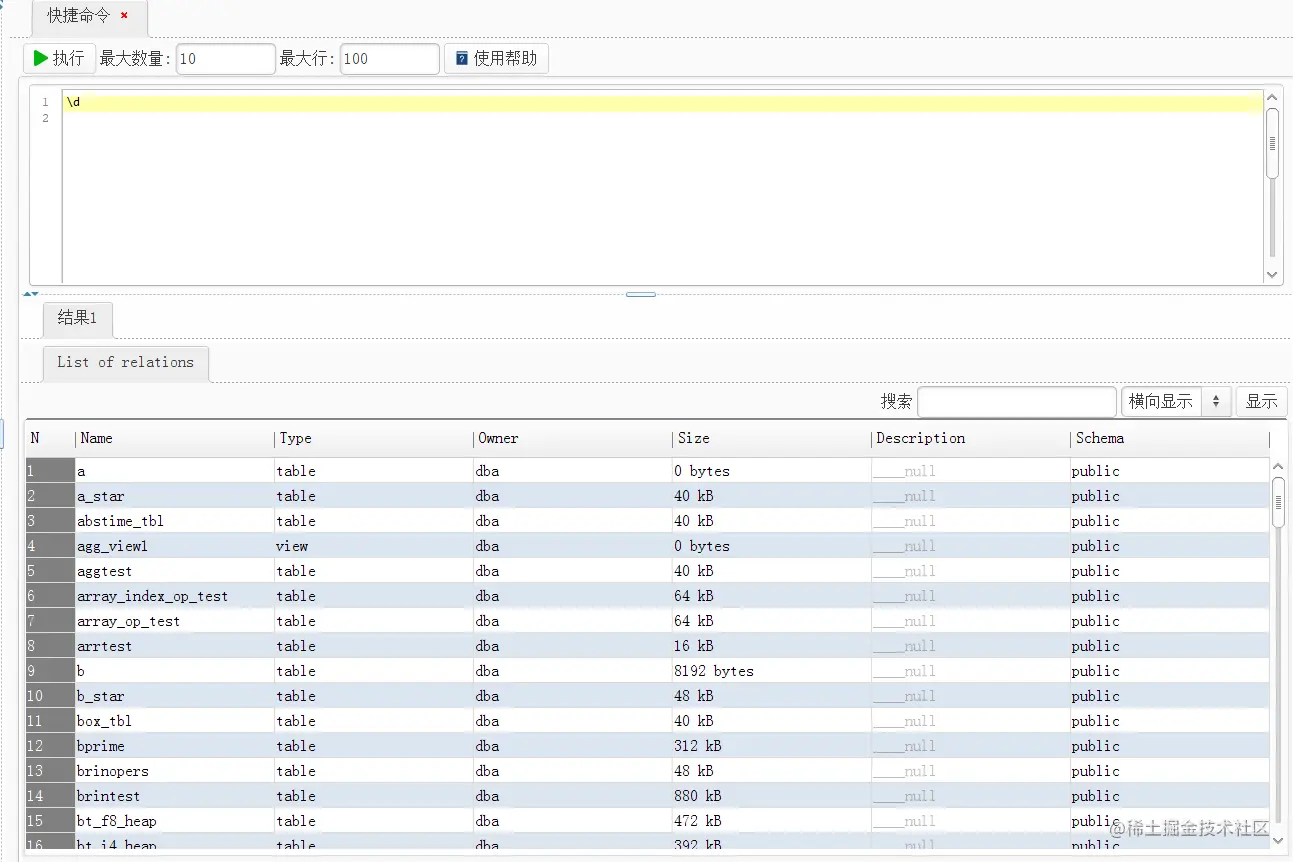Screen dimensions: 1293x862
Task: Click row number 12 in the N column
Action: coord(50,746)
